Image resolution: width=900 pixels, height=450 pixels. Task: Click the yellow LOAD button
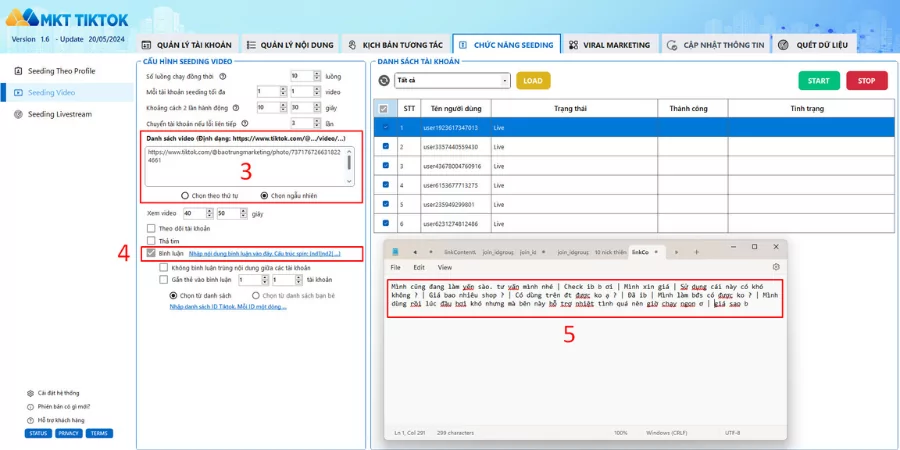533,81
